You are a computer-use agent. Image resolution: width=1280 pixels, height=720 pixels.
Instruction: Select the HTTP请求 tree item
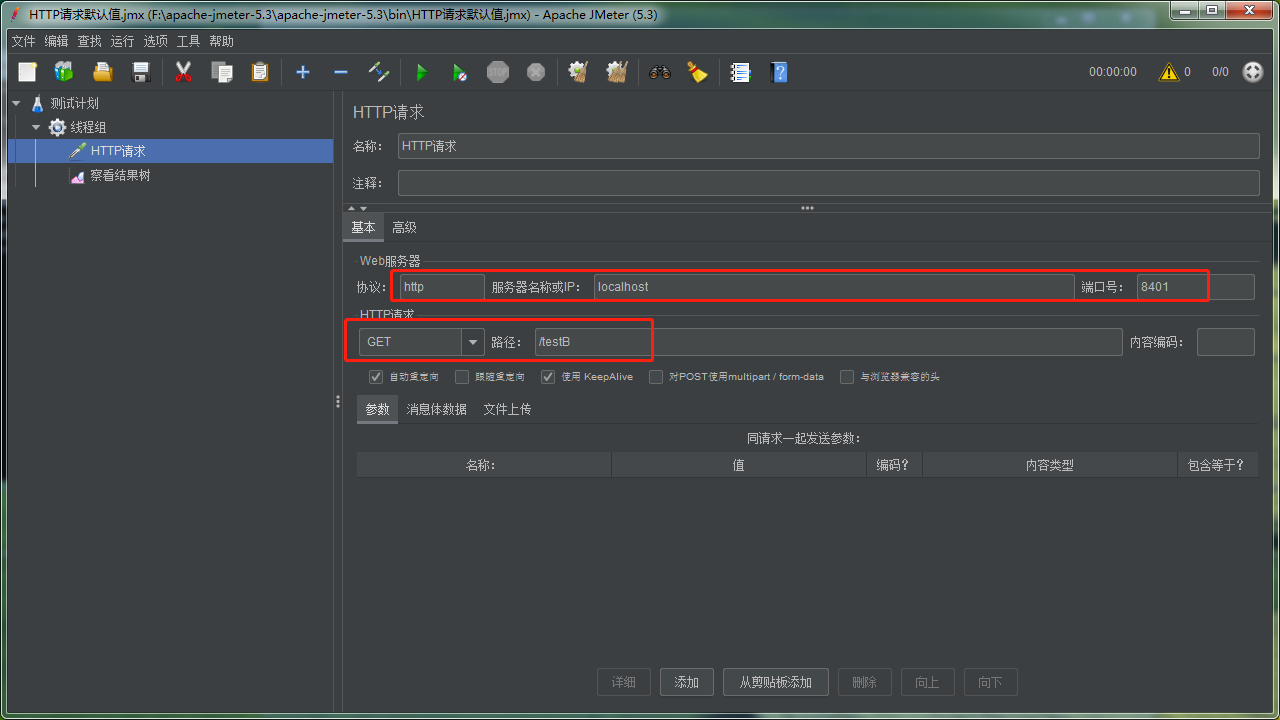[118, 151]
